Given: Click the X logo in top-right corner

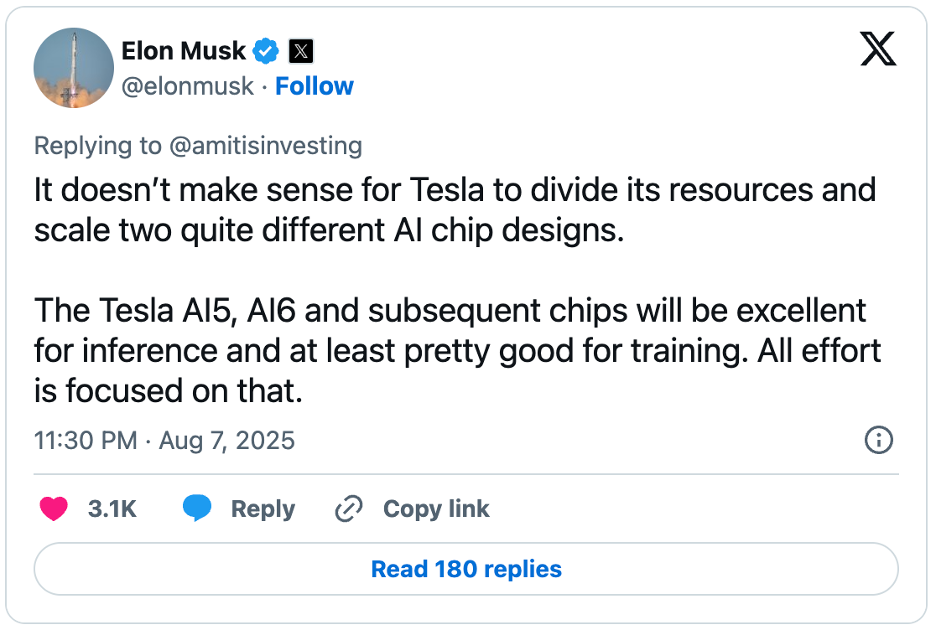Looking at the screenshot, I should pyautogui.click(x=877, y=49).
